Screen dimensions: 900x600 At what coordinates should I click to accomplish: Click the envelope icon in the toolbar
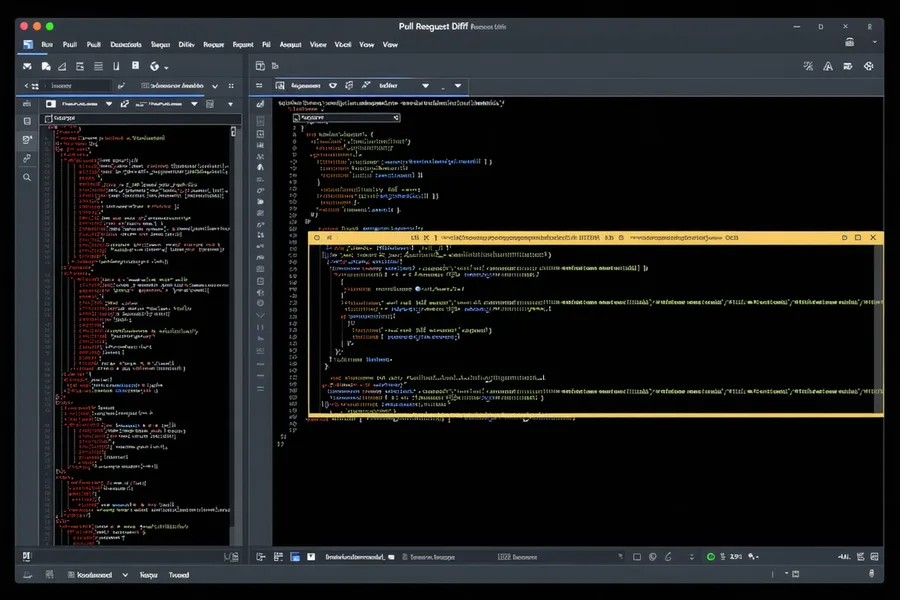[27, 67]
